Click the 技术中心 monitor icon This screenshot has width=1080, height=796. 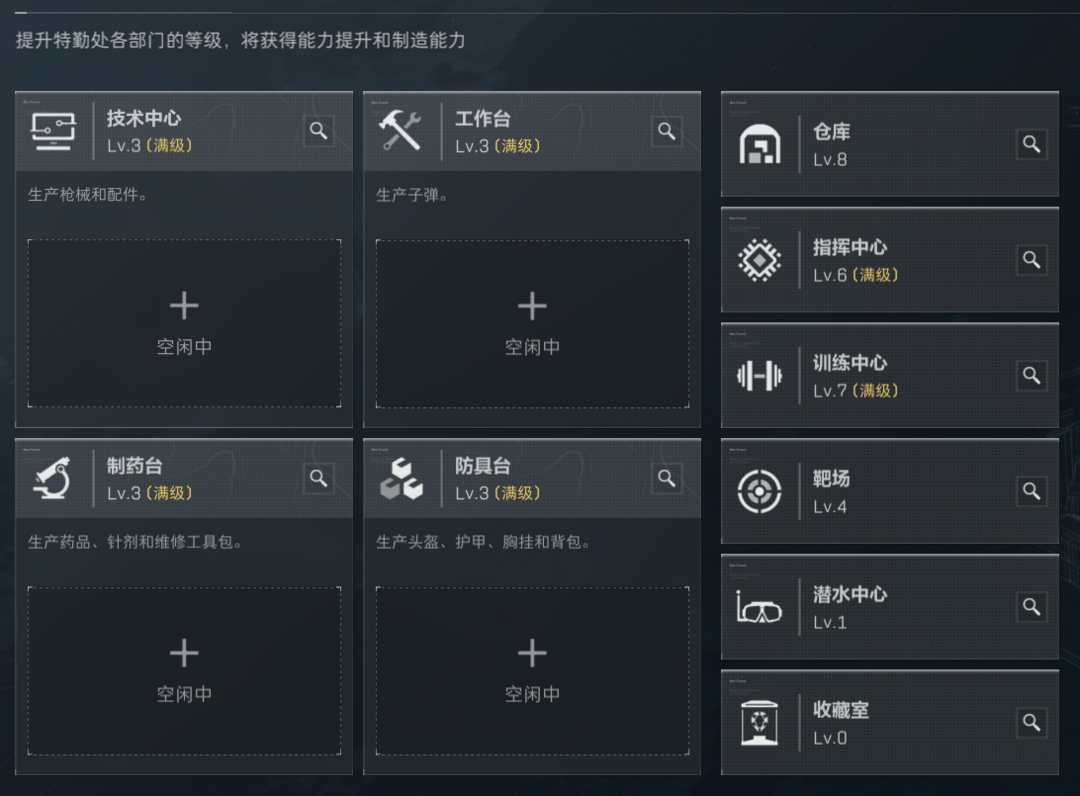[53, 131]
